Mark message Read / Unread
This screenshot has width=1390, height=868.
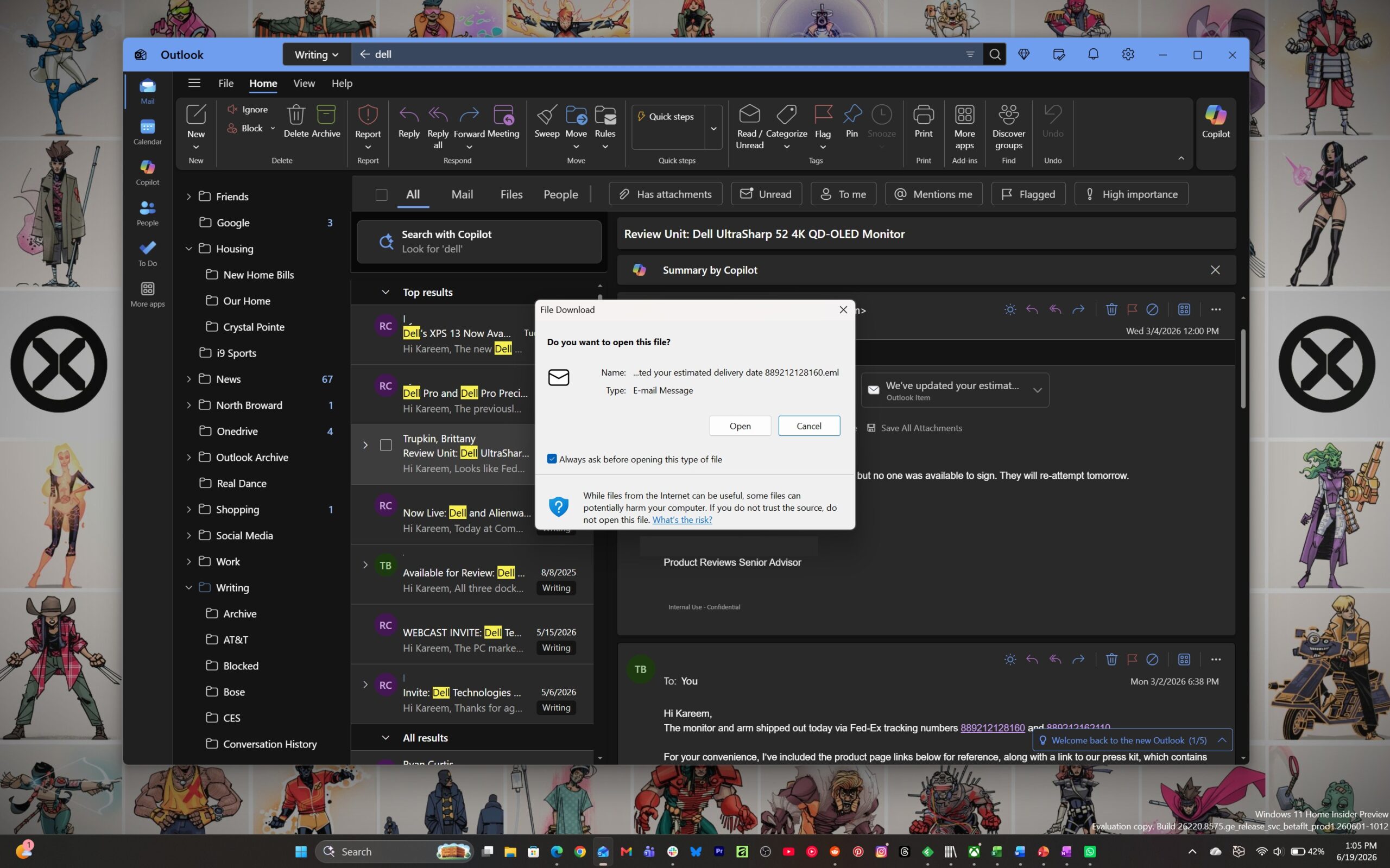click(749, 127)
